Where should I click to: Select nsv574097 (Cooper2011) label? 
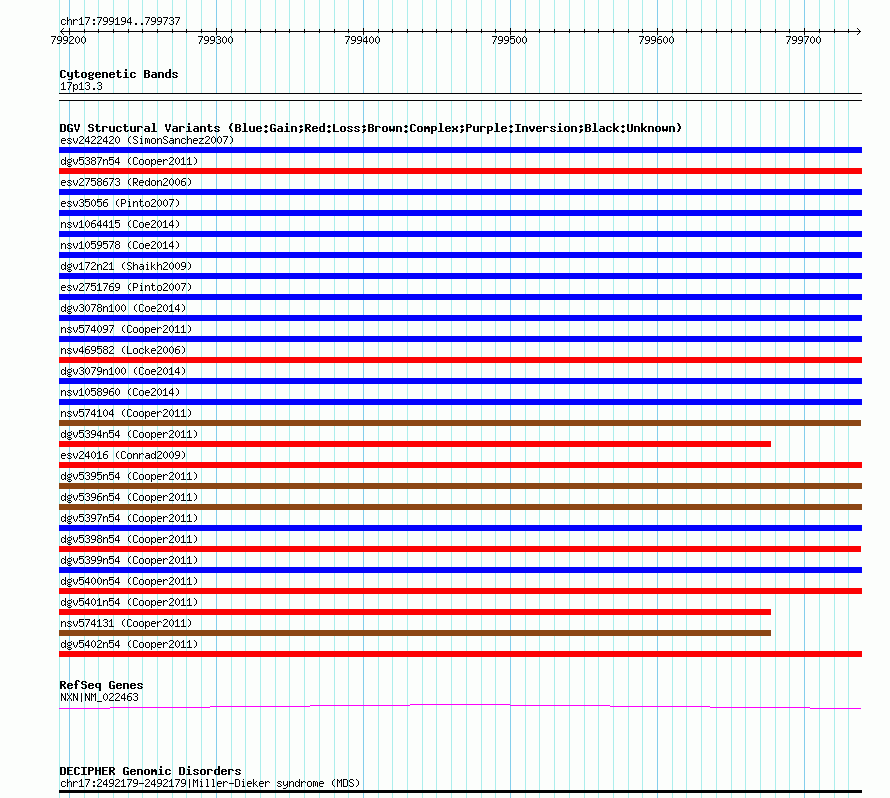(x=126, y=329)
